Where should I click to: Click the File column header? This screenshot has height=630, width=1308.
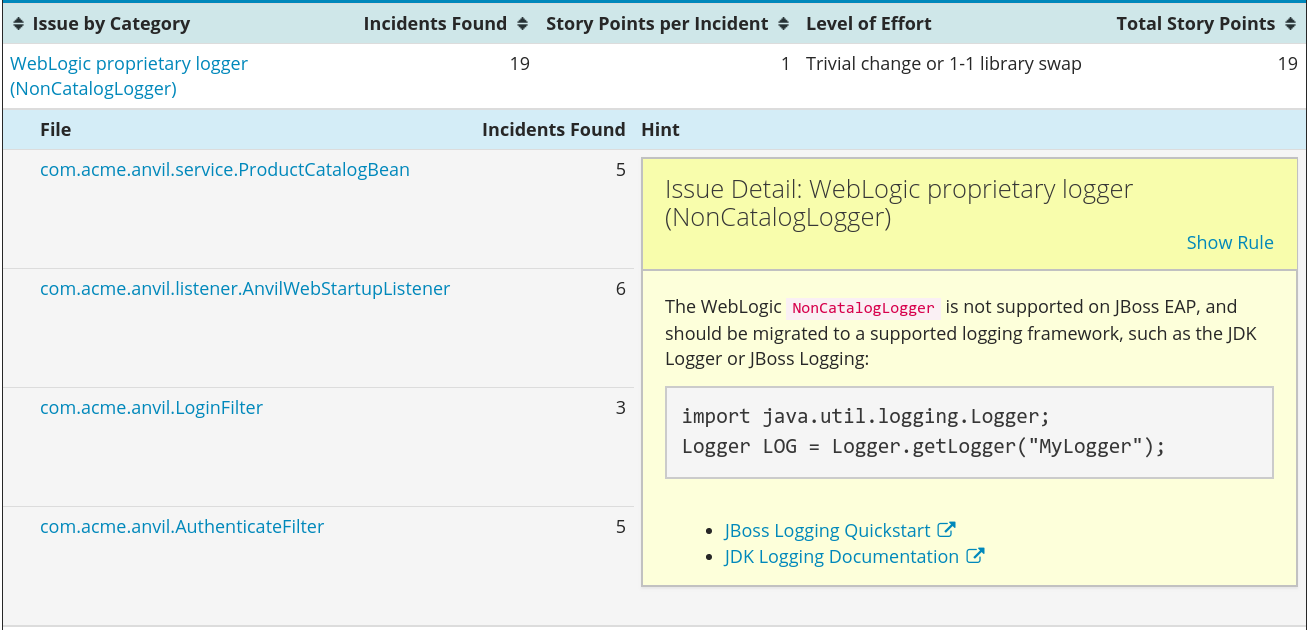(x=56, y=130)
